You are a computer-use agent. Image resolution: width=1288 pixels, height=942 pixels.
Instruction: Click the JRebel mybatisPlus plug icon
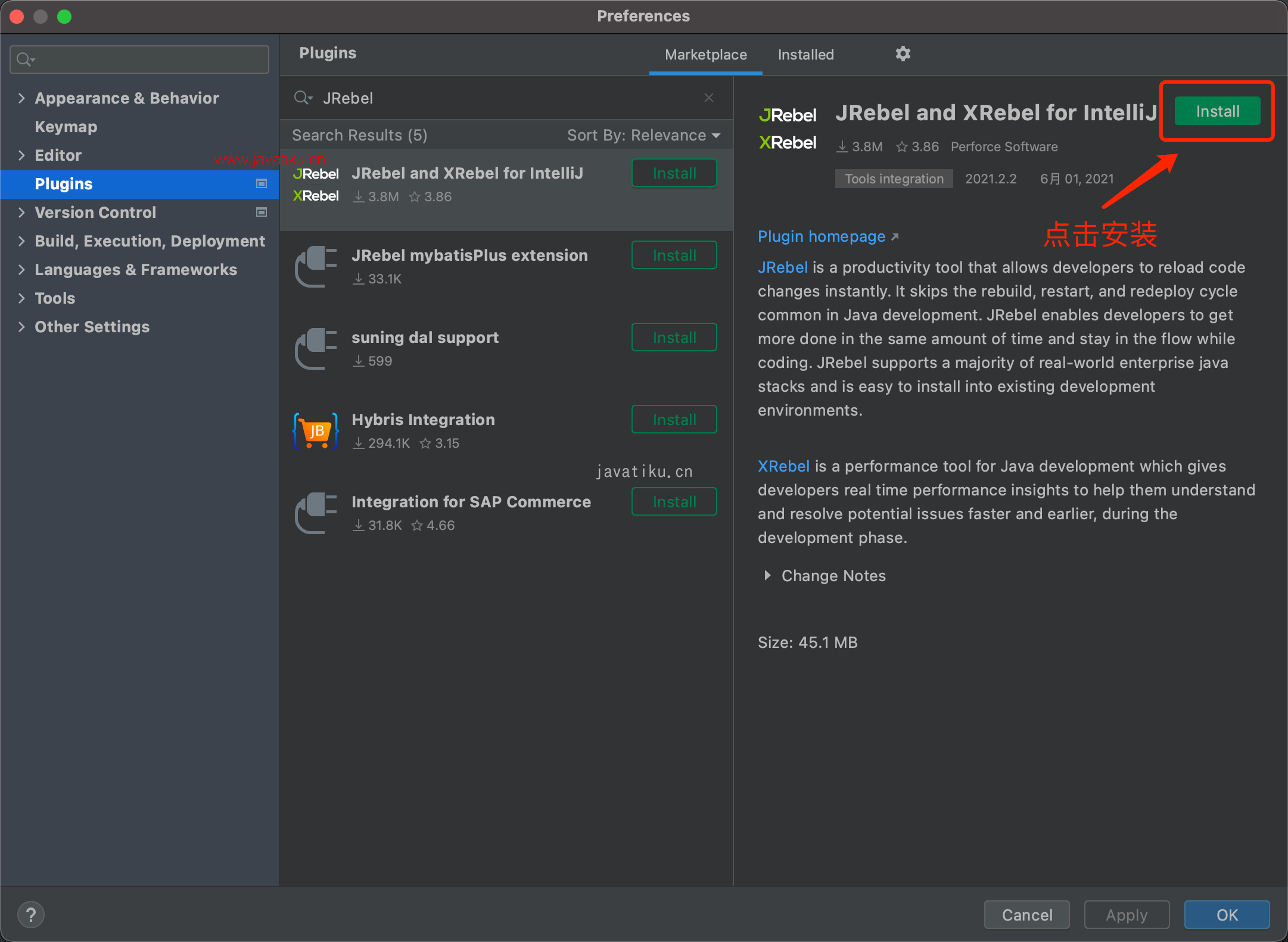(316, 267)
